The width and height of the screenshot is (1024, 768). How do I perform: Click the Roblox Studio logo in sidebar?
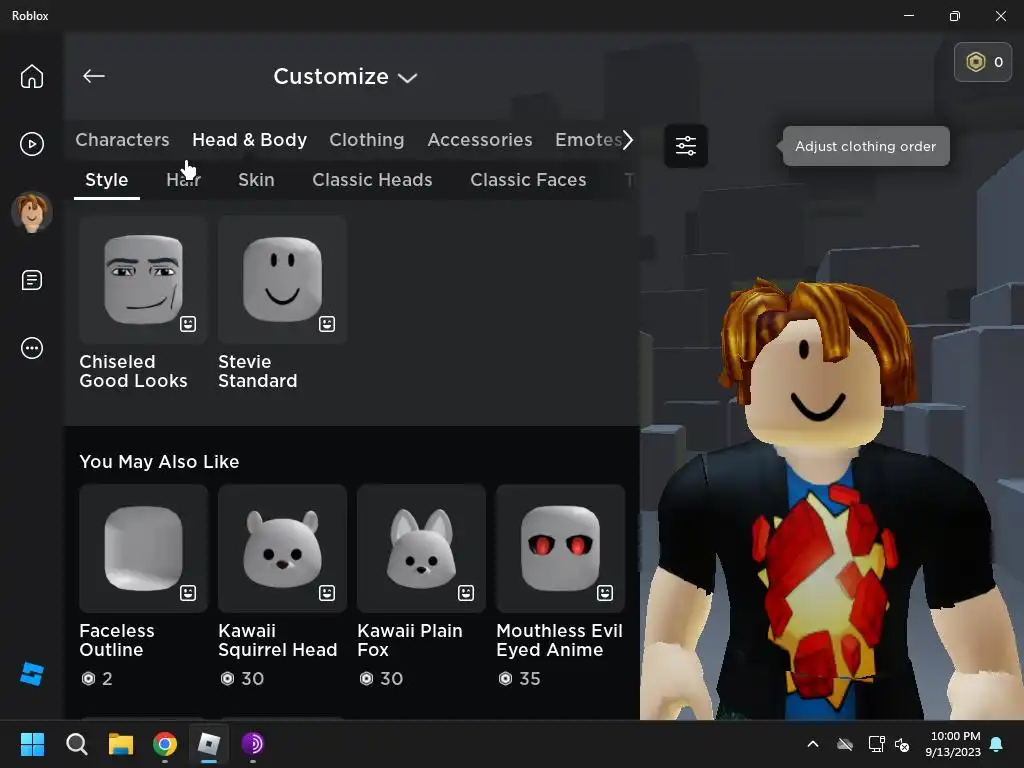31,674
